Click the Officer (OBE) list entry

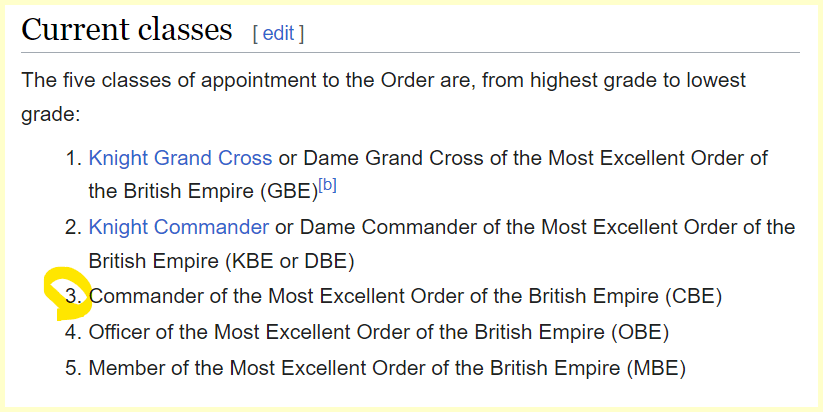tap(379, 332)
